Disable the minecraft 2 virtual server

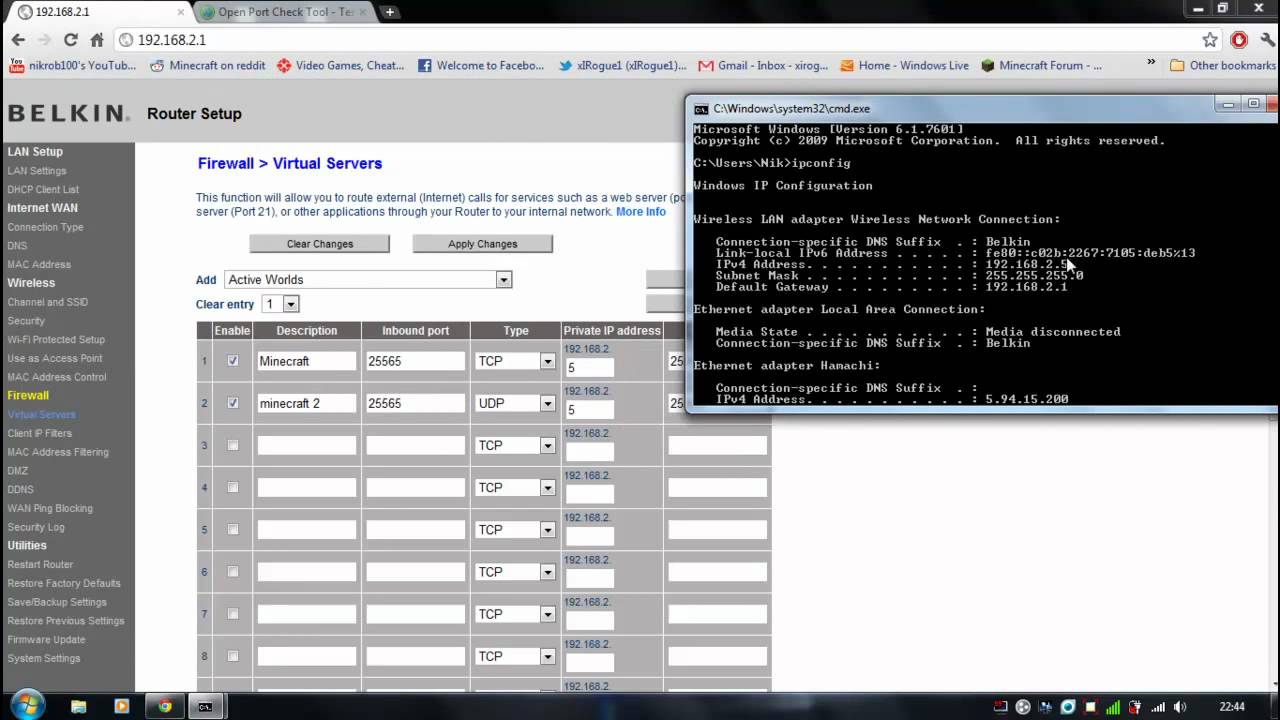tap(233, 403)
